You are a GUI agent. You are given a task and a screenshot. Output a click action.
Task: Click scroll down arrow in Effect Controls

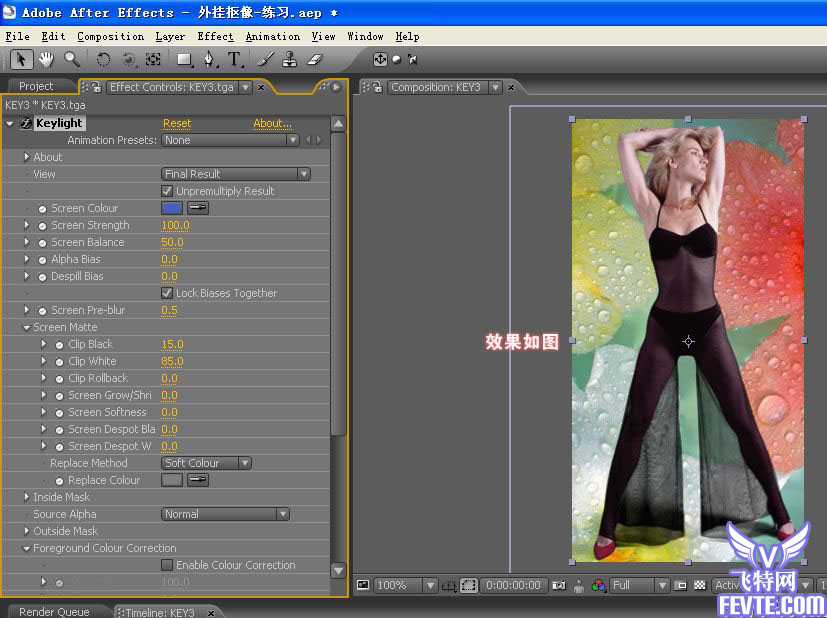[338, 570]
